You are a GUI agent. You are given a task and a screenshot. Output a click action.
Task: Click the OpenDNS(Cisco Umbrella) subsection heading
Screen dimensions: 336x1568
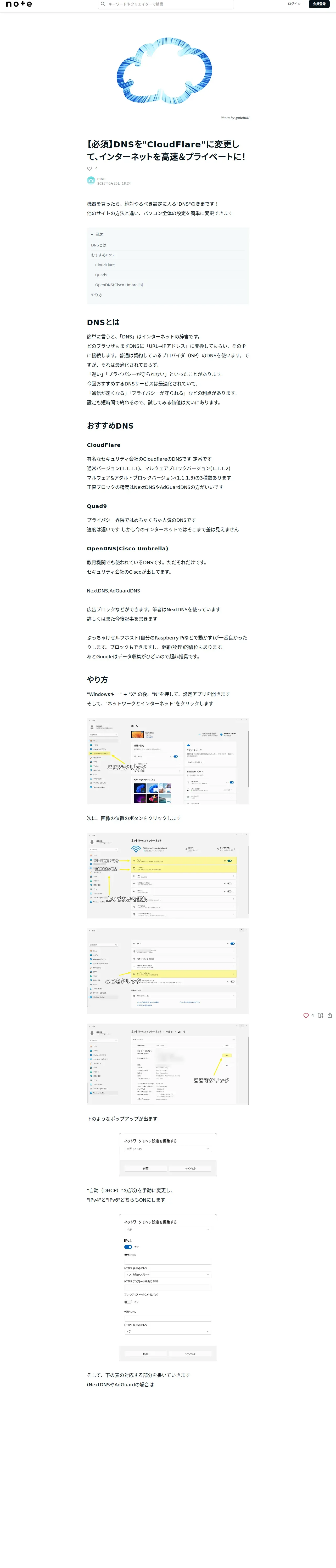click(x=127, y=549)
